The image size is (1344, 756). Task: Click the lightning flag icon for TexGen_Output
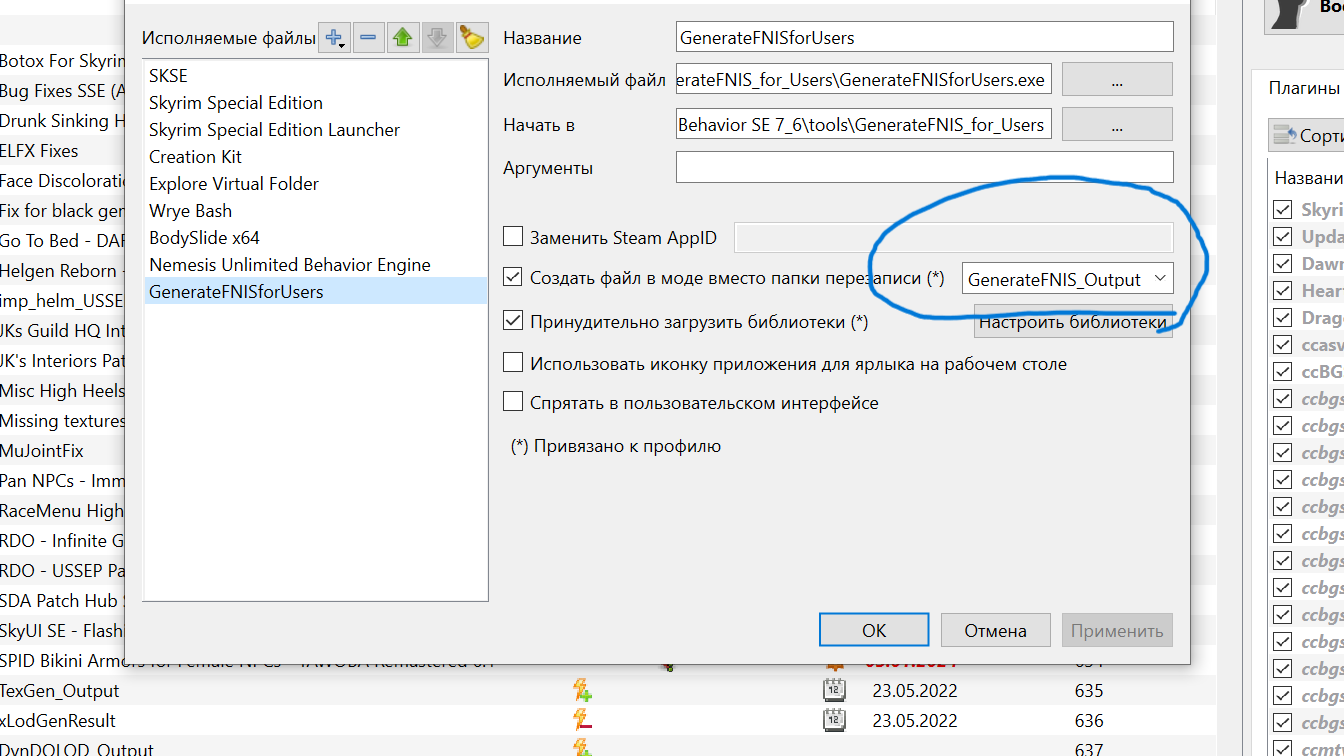point(581,690)
